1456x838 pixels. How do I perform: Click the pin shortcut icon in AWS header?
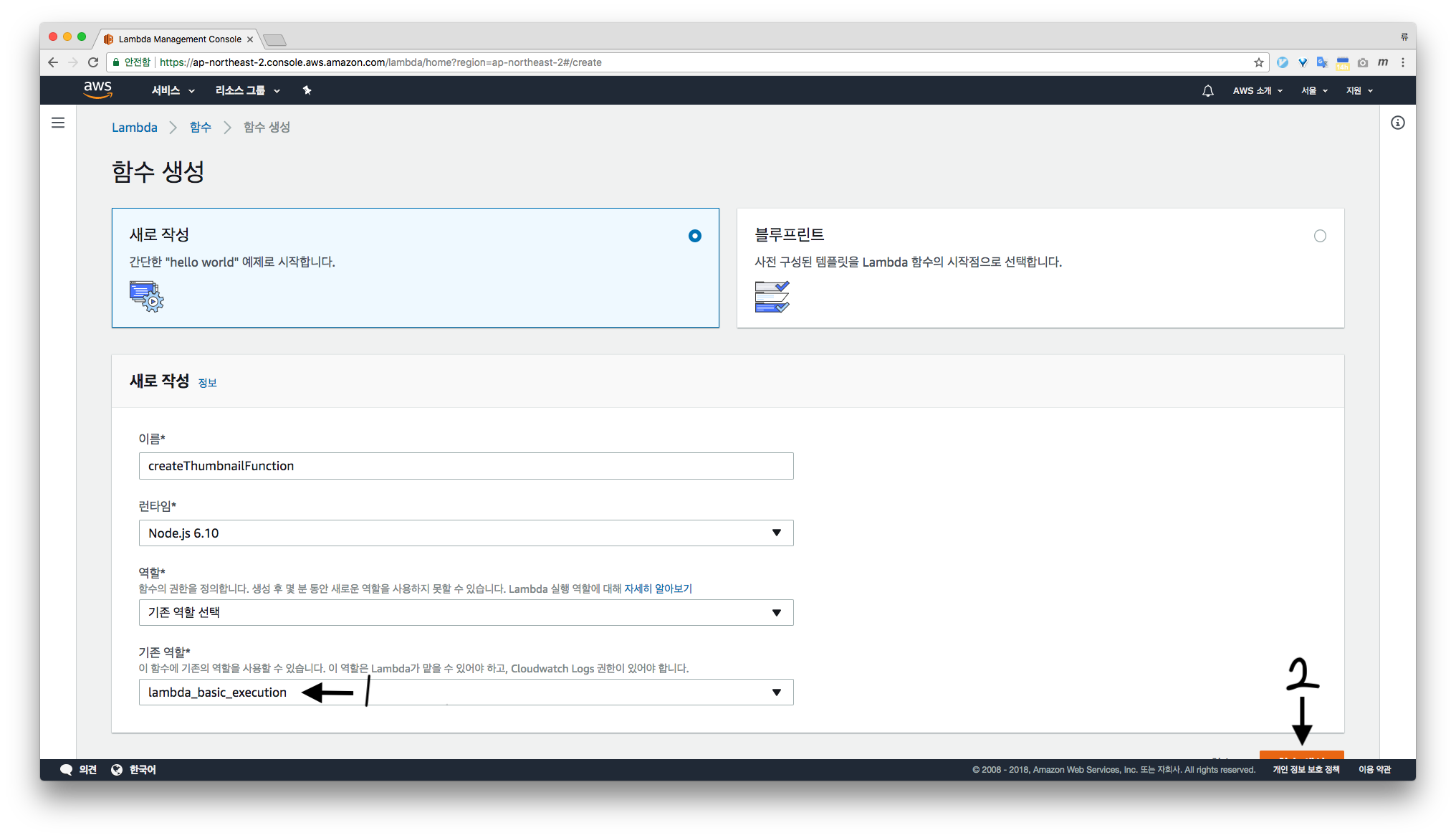click(307, 90)
